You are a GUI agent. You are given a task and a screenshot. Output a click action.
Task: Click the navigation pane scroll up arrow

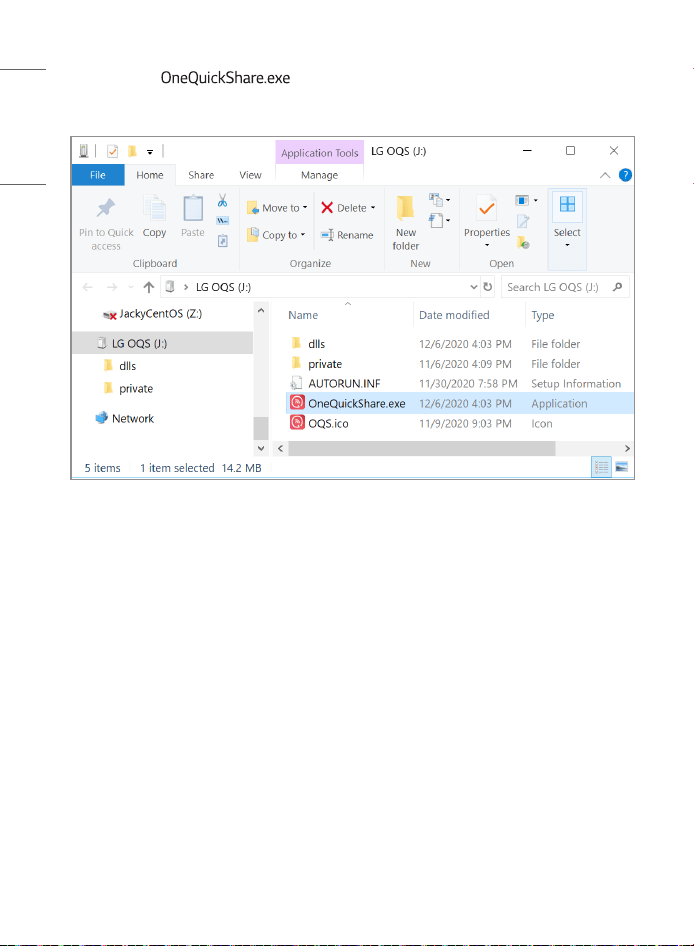(x=261, y=310)
